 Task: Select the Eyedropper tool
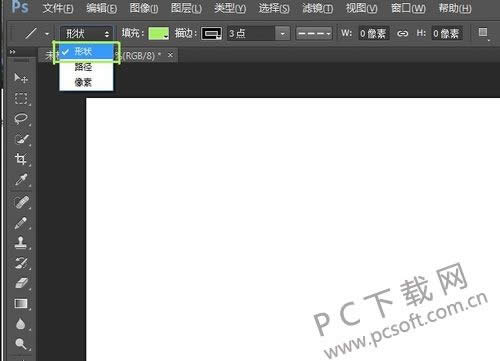click(21, 180)
